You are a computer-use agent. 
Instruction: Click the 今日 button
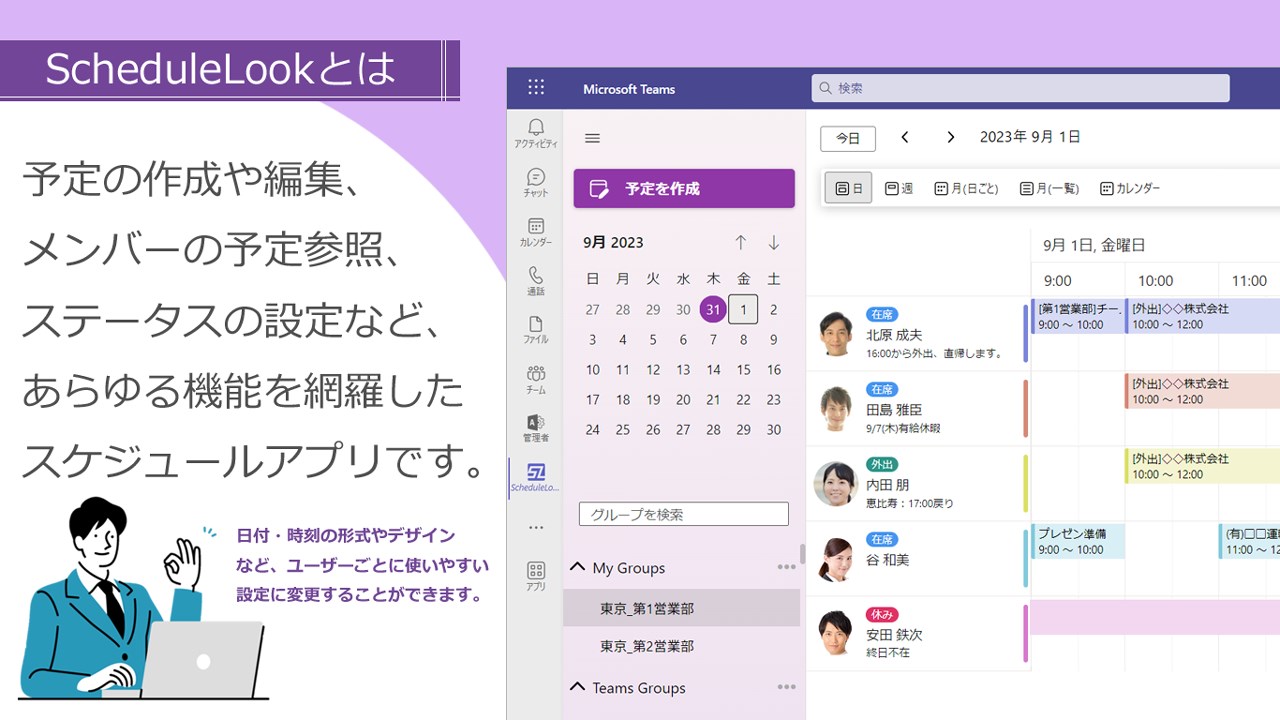848,139
